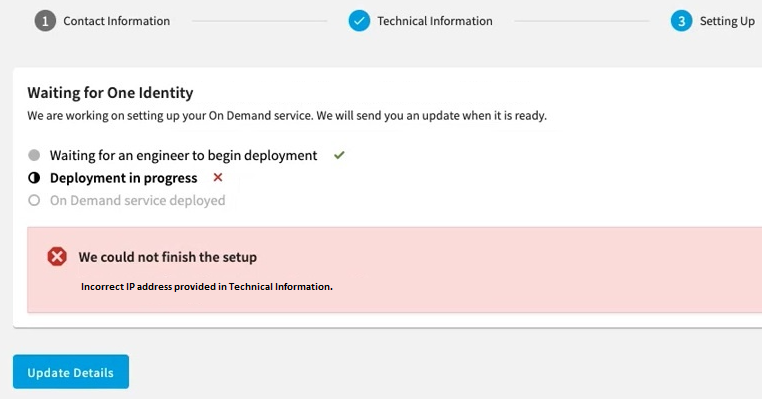Click progress line between Contact and Technical steps

(259, 21)
